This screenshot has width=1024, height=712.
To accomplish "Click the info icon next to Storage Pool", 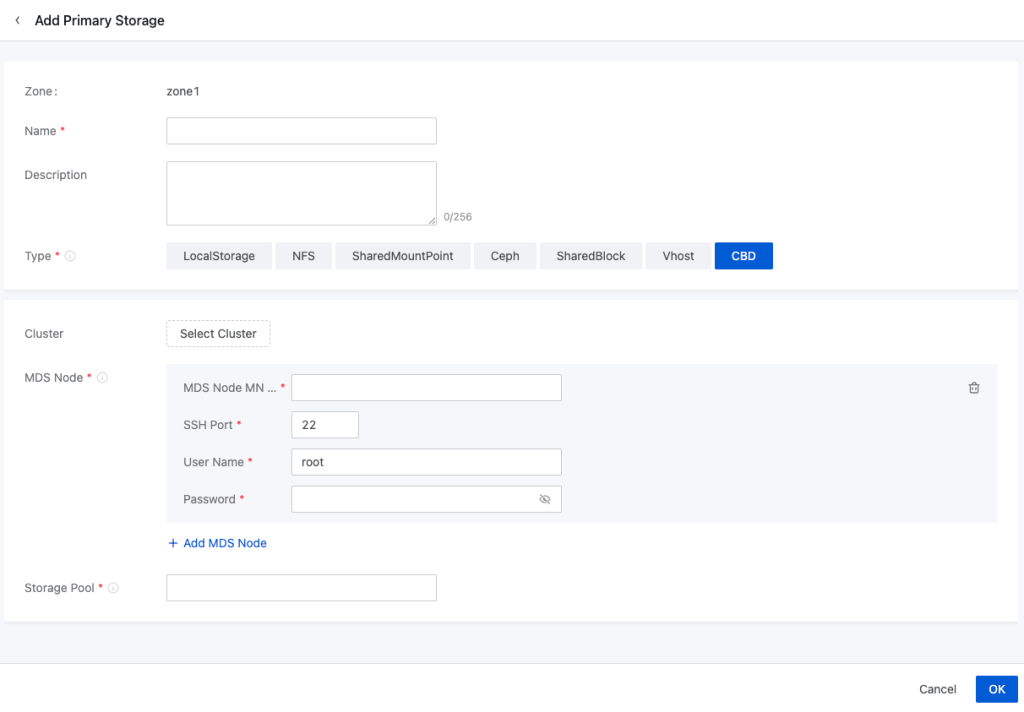I will (x=113, y=588).
